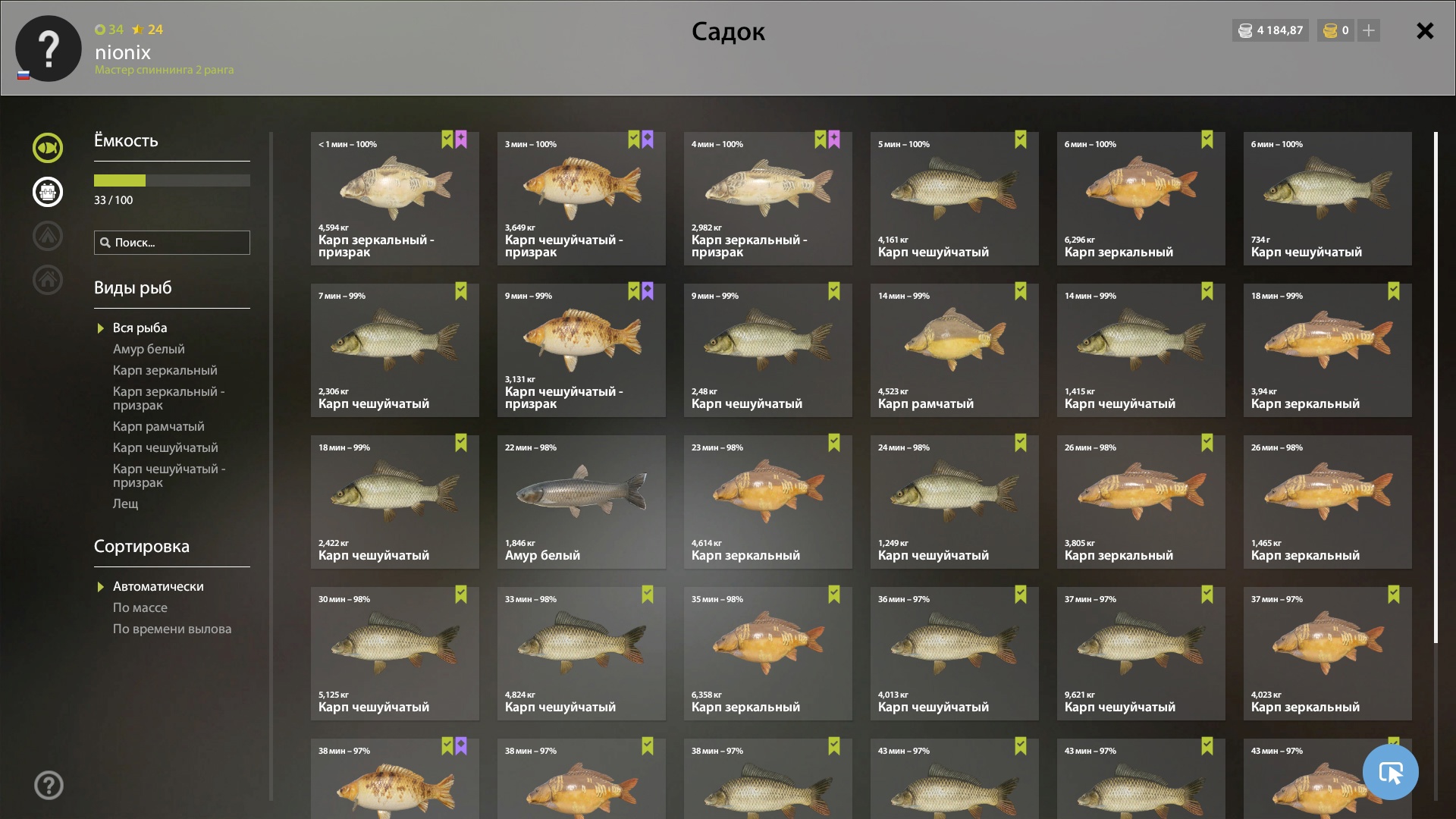Click the plus icon to add gold coins
1456x819 pixels.
1369,31
